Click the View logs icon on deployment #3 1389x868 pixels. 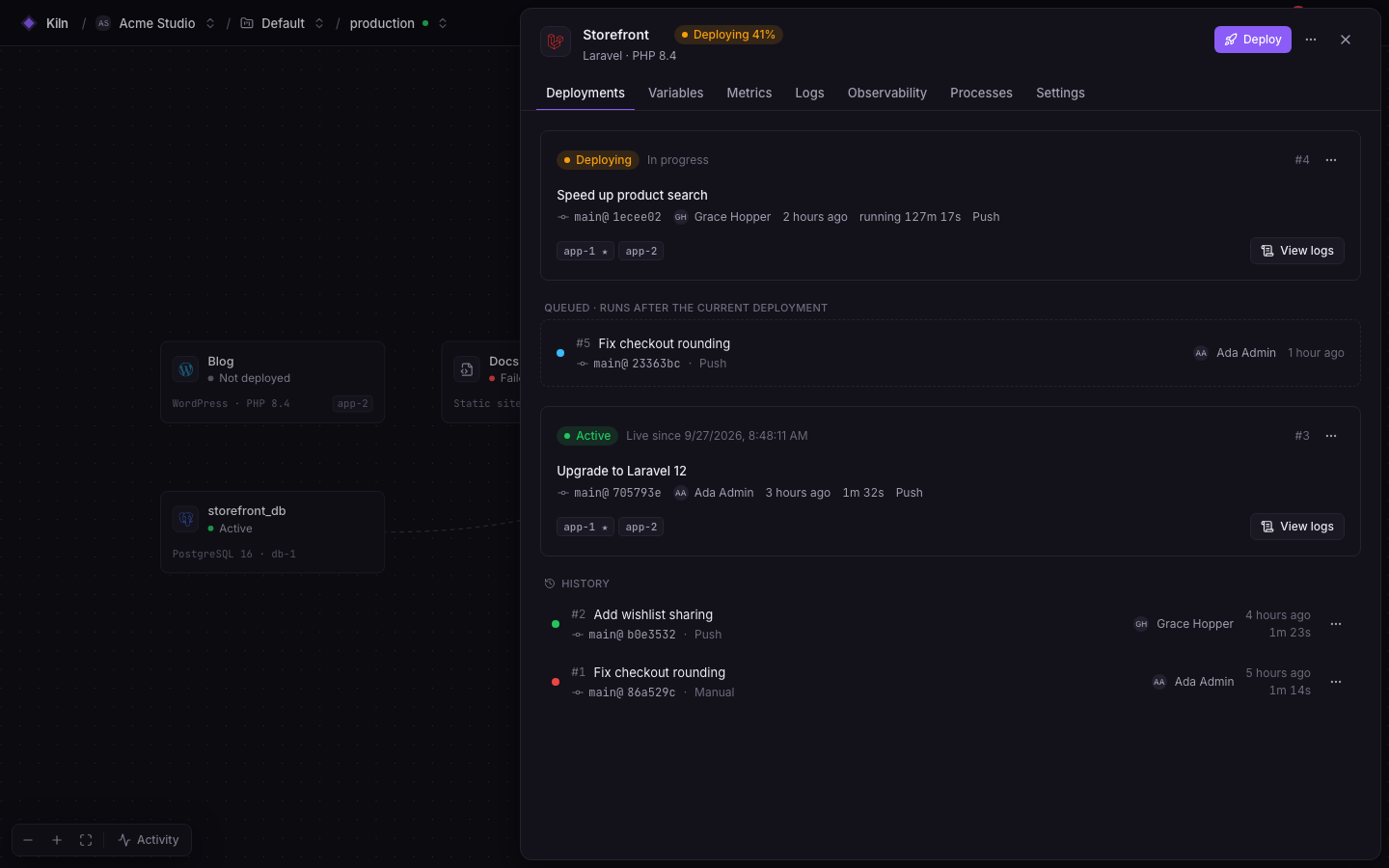[1267, 527]
